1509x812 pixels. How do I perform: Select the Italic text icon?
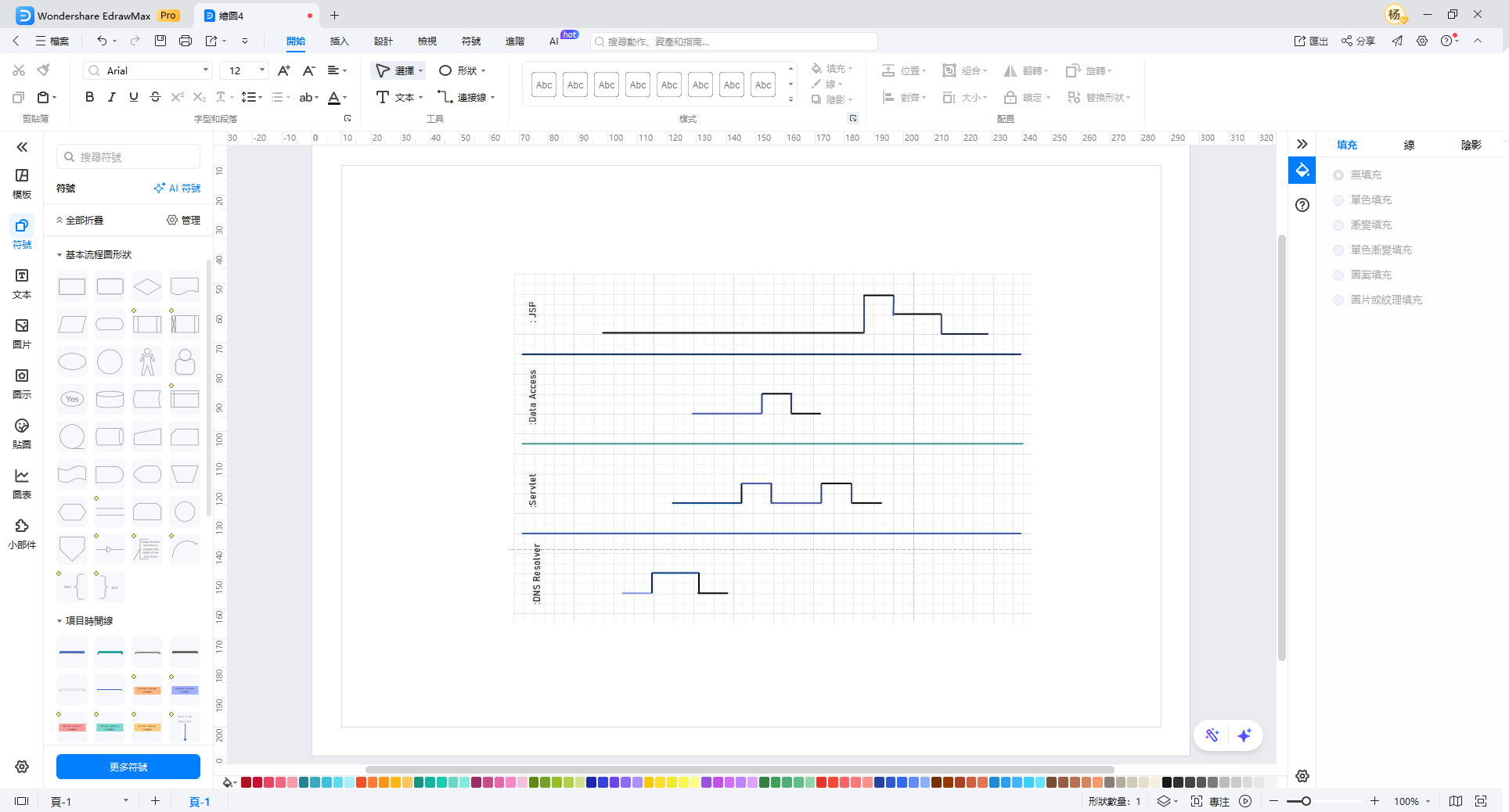[111, 97]
